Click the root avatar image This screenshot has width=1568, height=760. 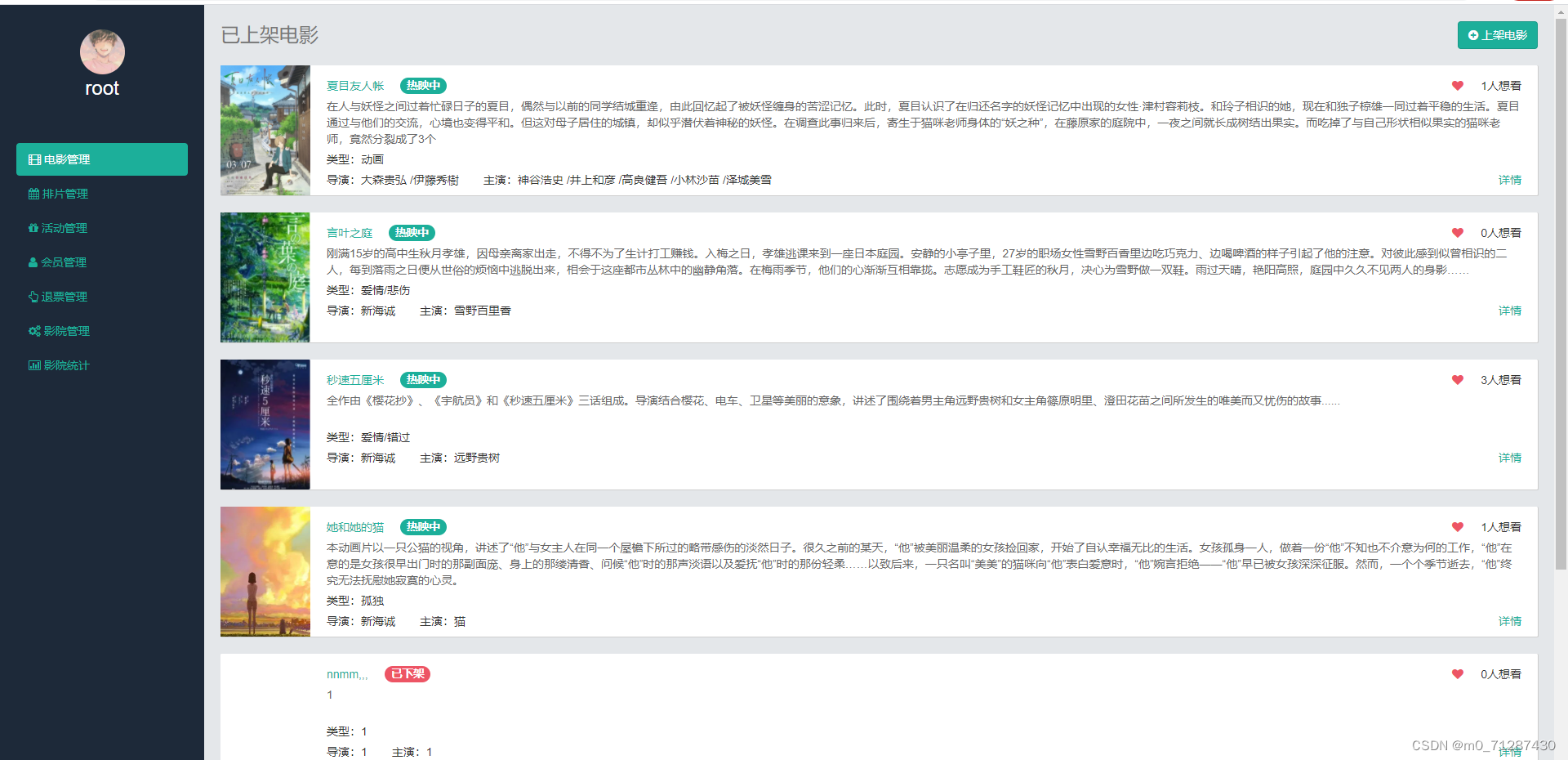(101, 51)
